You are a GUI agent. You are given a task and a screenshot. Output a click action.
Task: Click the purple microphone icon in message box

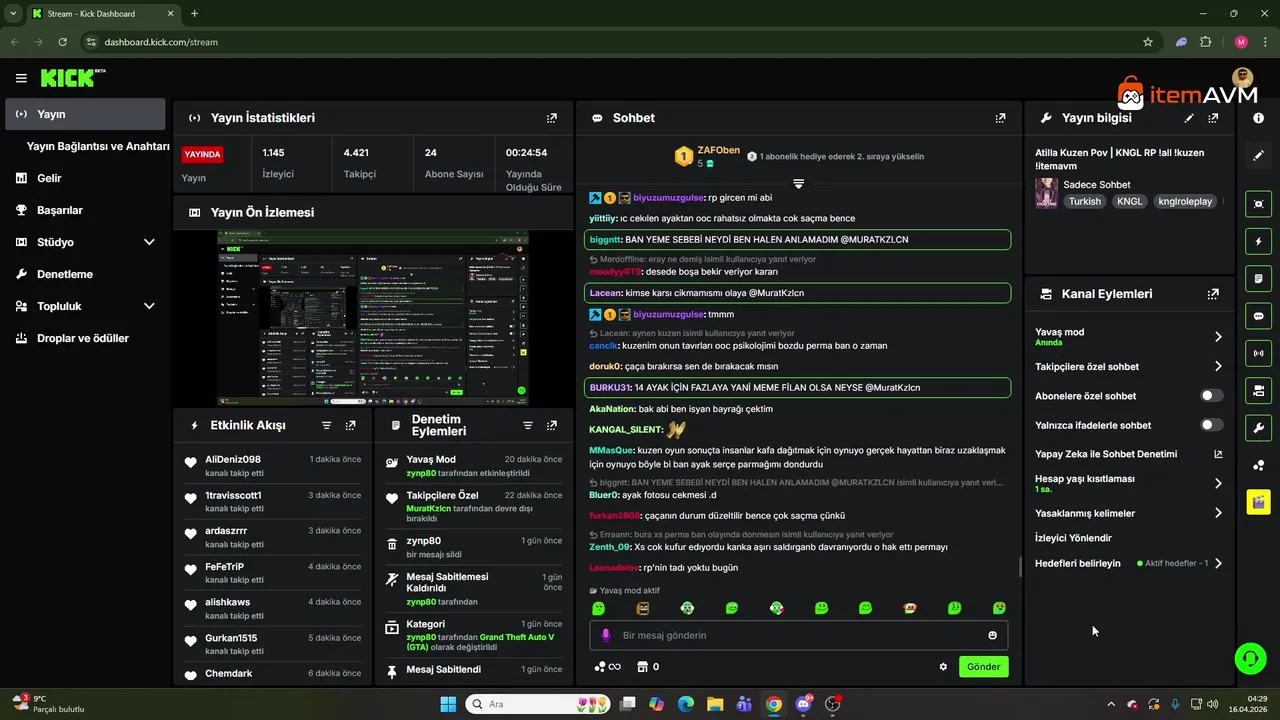(x=605, y=635)
